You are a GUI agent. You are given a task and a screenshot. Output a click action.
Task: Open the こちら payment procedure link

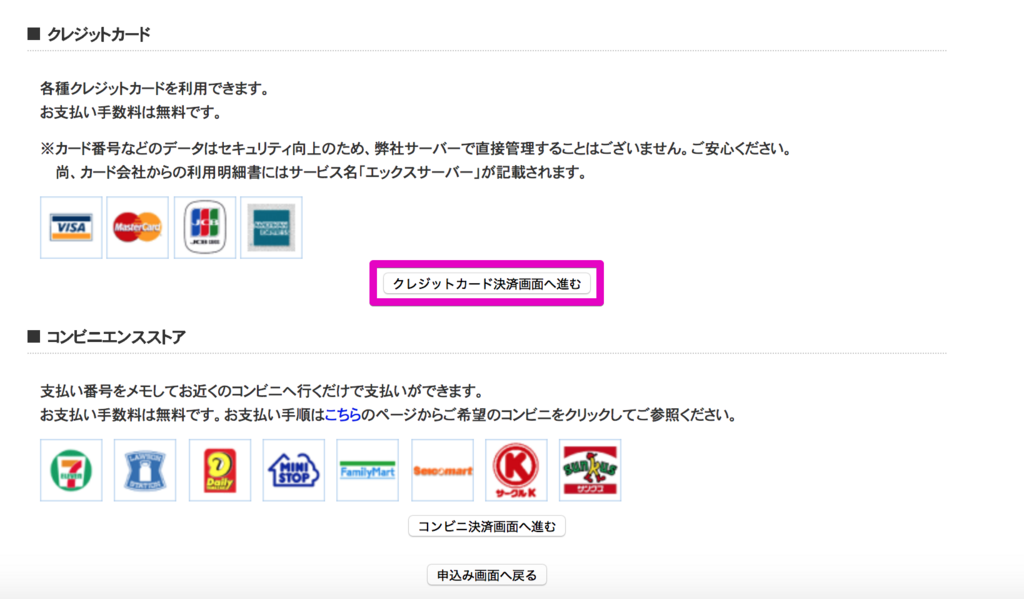tap(343, 415)
